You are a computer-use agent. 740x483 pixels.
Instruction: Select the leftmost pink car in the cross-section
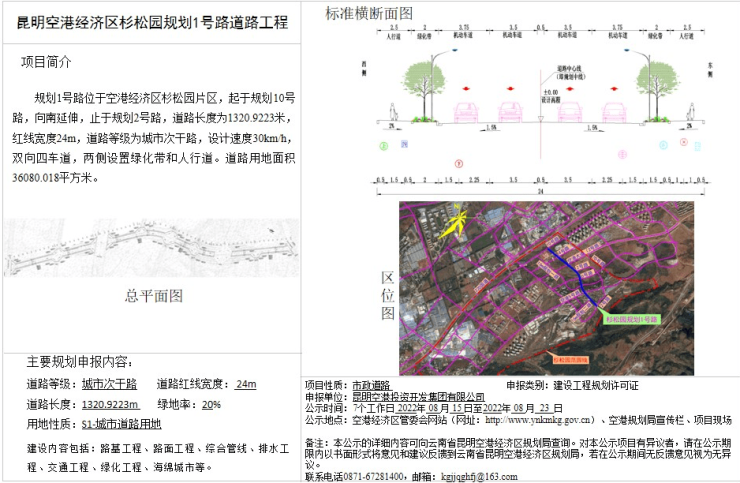click(x=465, y=112)
